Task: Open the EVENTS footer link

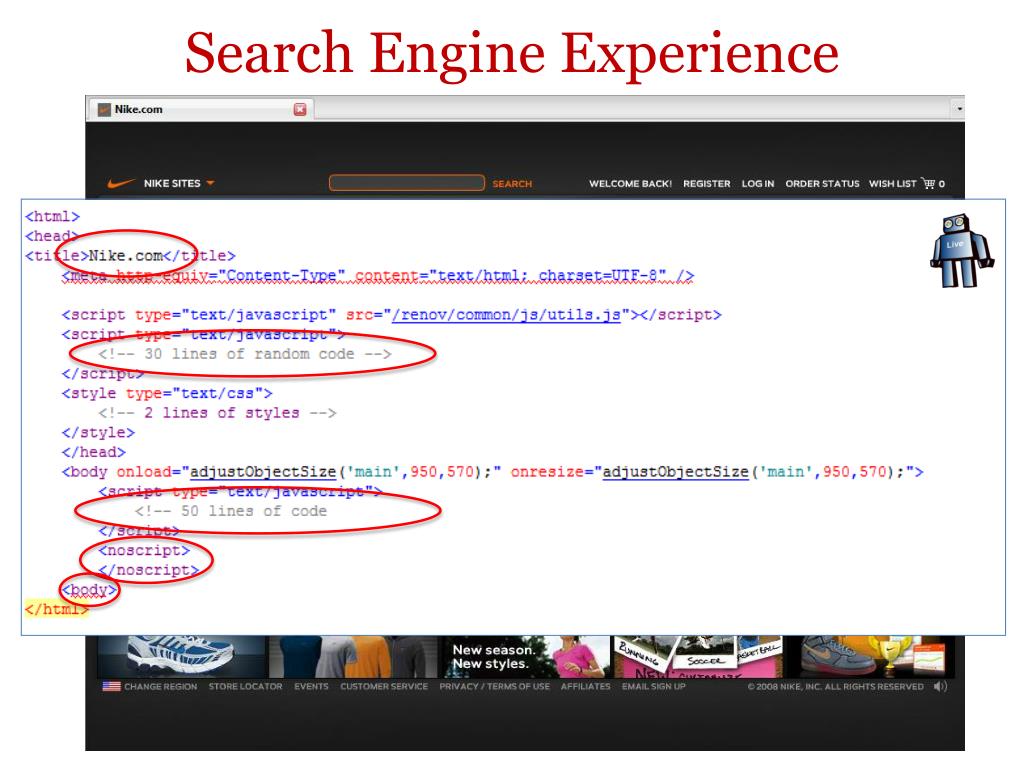Action: 312,687
